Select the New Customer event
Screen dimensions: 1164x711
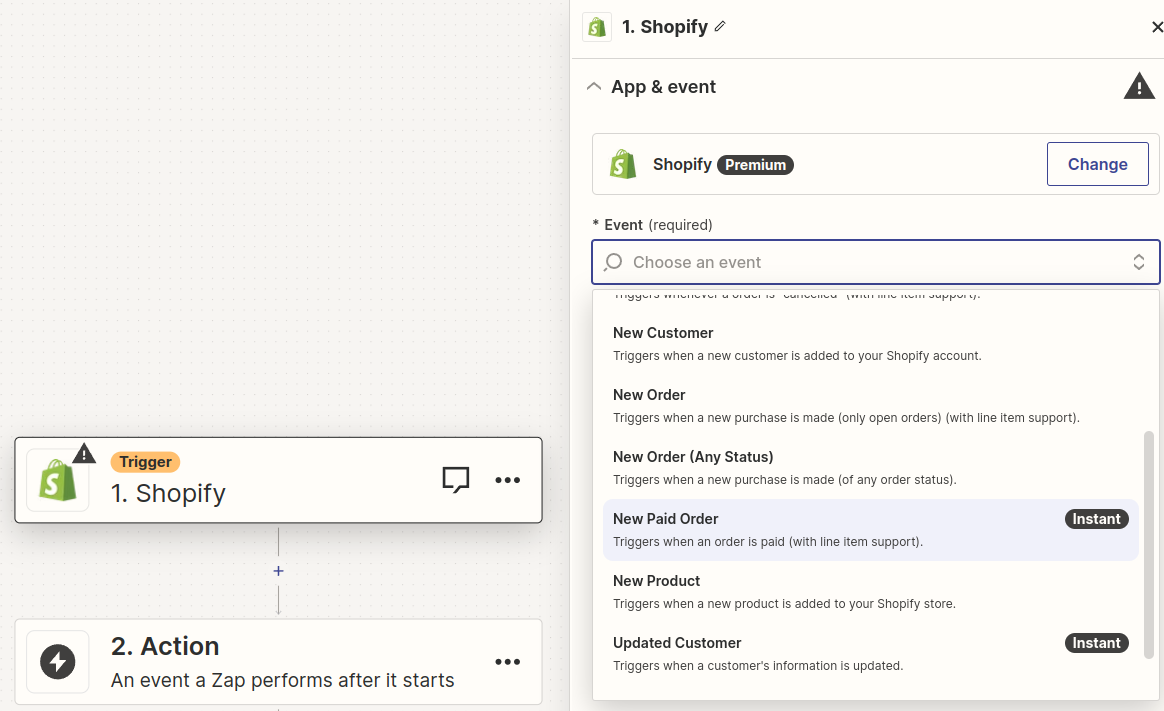coord(870,344)
